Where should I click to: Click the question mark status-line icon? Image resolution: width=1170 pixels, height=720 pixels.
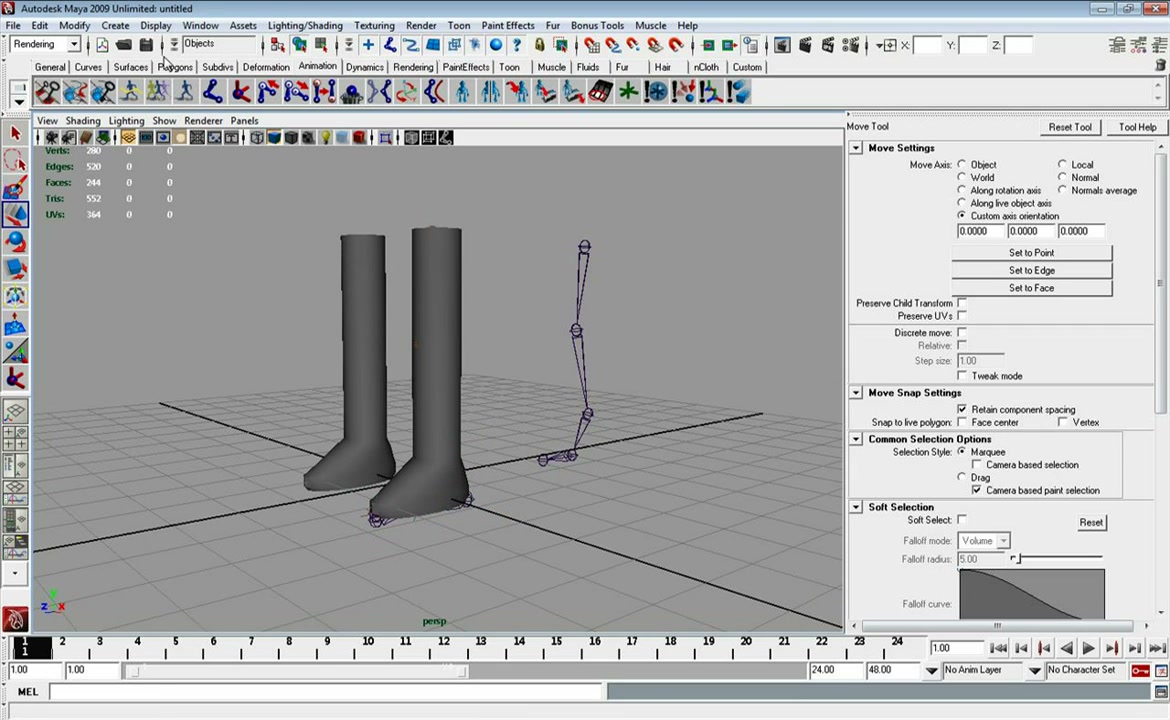pyautogui.click(x=516, y=46)
